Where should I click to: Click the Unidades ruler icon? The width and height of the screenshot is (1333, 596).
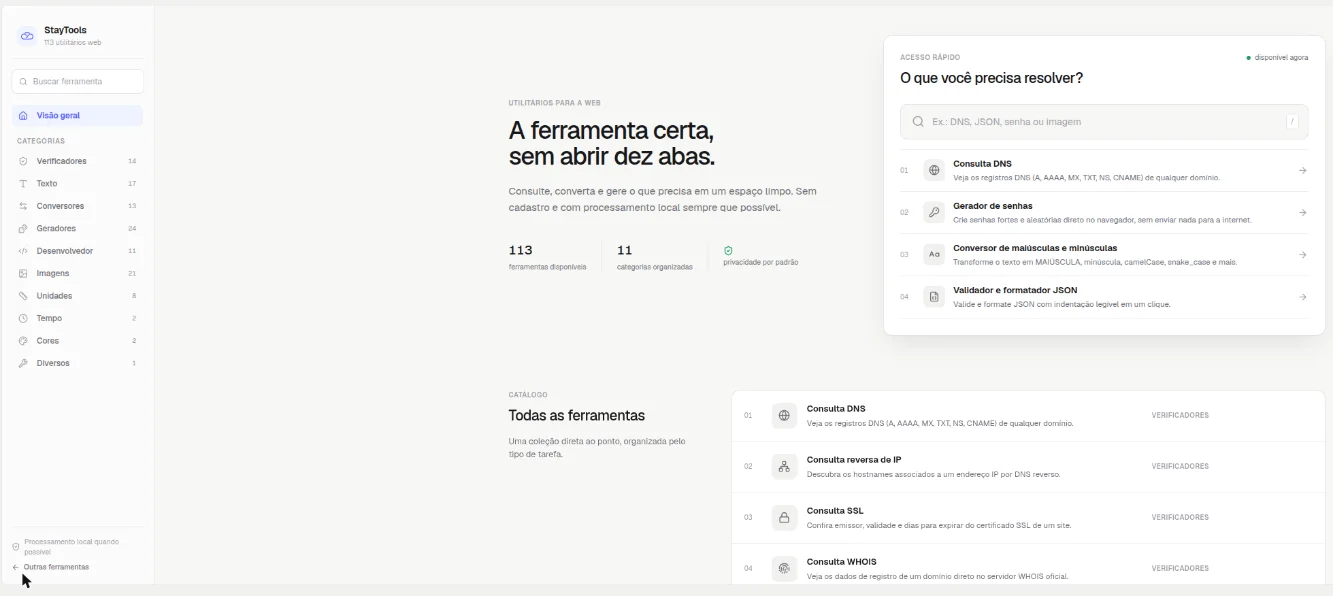(x=23, y=296)
